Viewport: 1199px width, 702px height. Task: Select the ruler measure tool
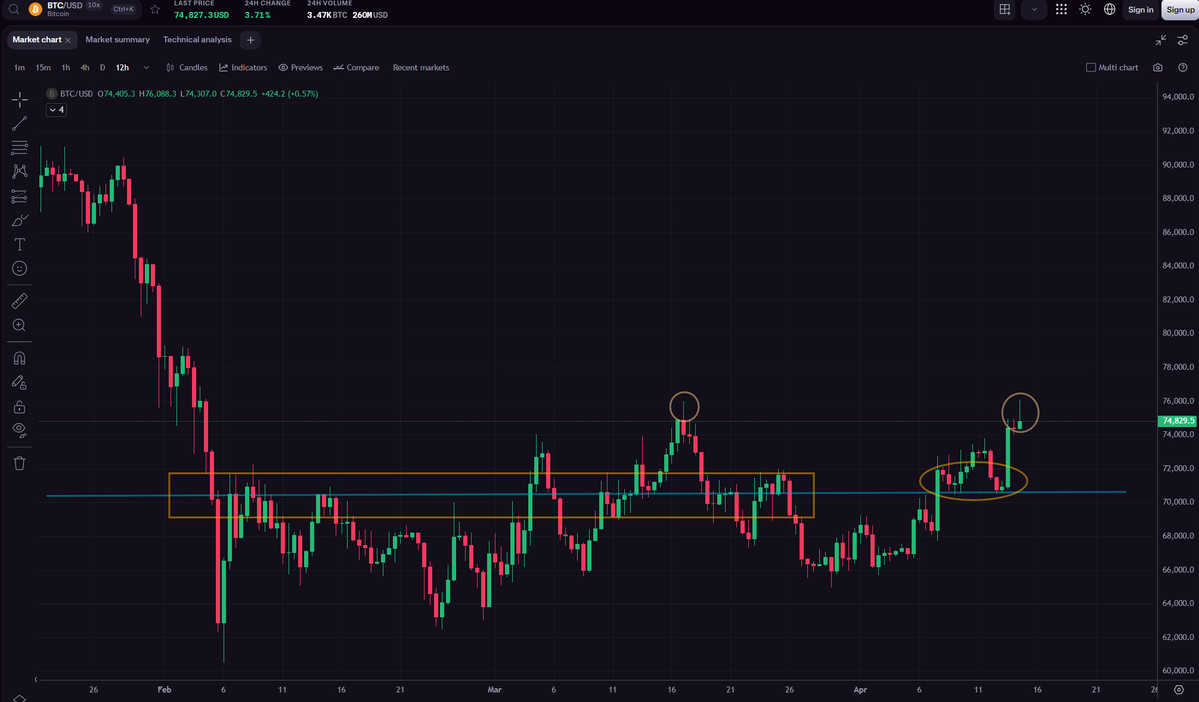19,301
